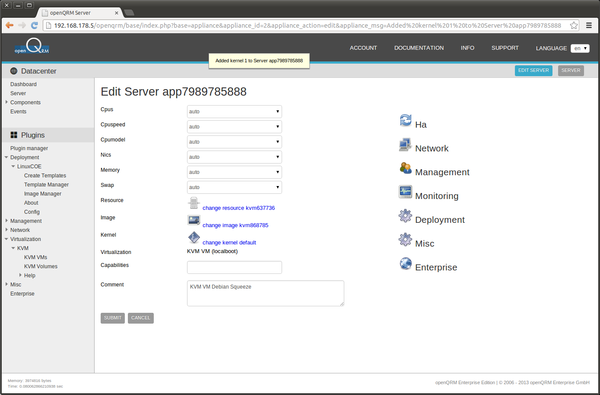Open the Language selector dropdown
The image size is (600, 395).
point(580,48)
